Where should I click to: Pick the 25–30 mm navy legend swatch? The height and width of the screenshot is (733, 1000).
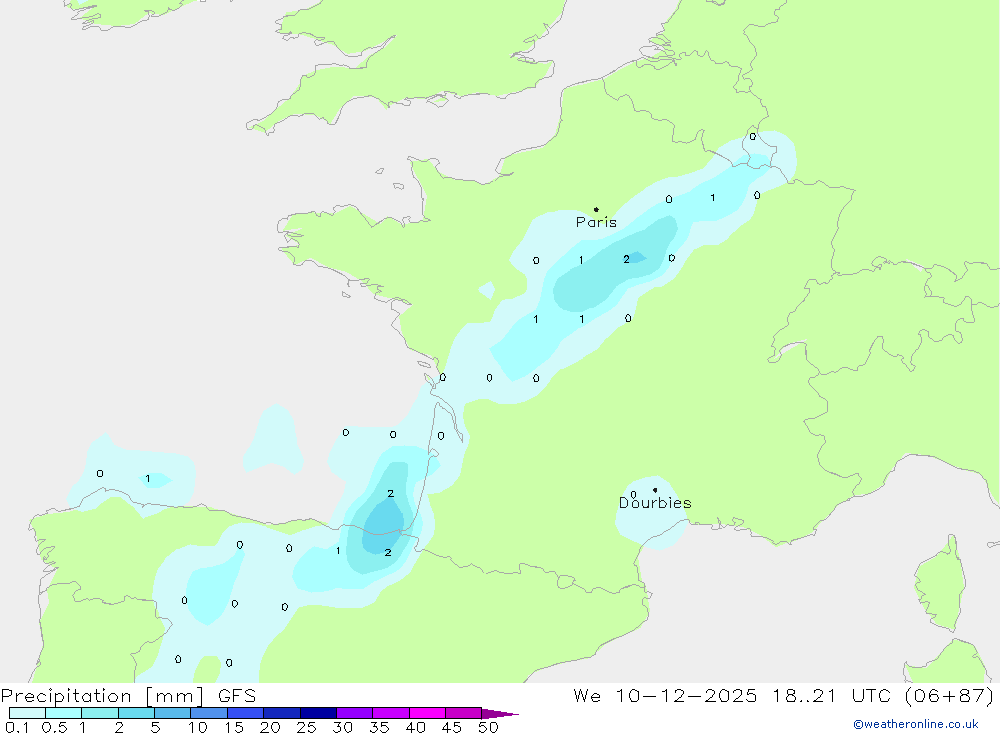click(318, 713)
